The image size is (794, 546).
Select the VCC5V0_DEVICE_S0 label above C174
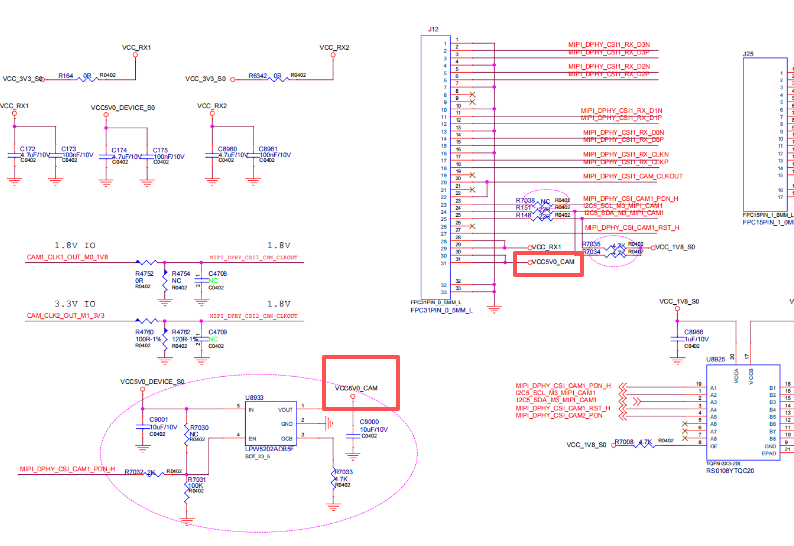click(x=122, y=106)
